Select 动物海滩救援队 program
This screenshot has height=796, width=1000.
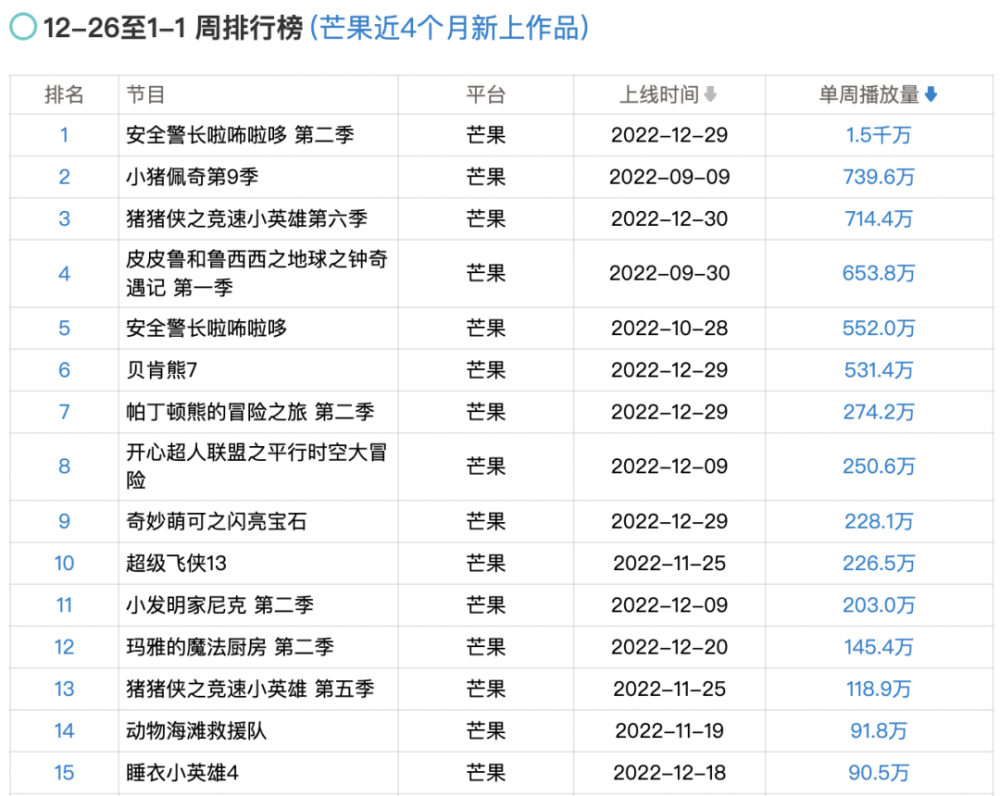196,731
